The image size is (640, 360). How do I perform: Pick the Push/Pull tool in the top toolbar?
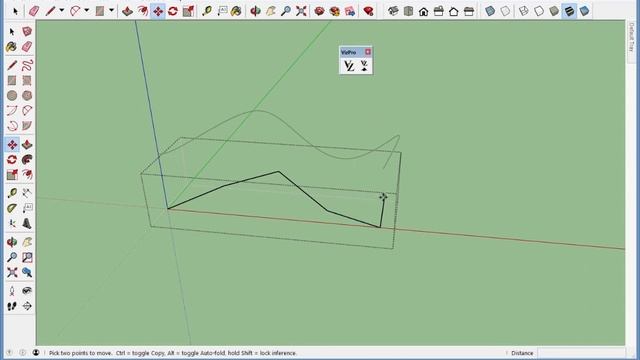tap(127, 11)
